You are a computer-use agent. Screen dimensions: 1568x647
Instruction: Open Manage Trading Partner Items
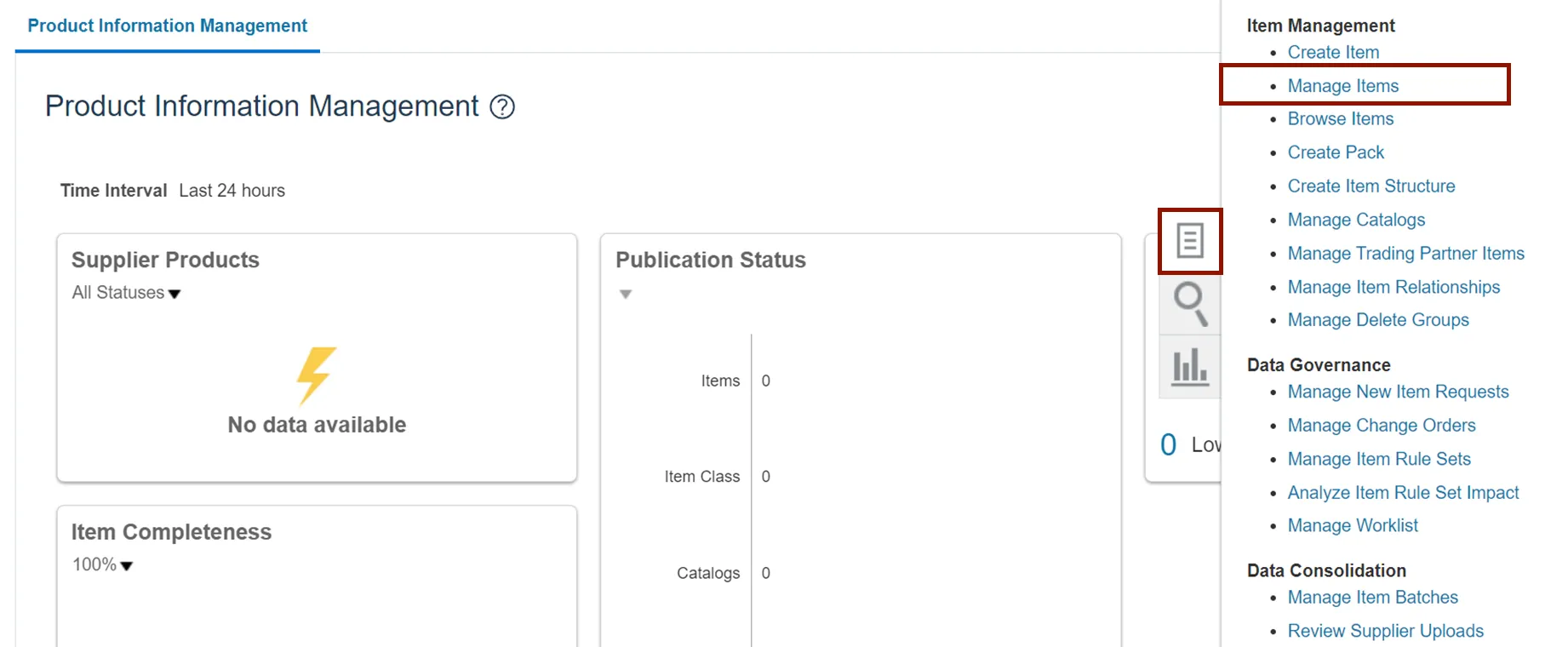click(1405, 254)
